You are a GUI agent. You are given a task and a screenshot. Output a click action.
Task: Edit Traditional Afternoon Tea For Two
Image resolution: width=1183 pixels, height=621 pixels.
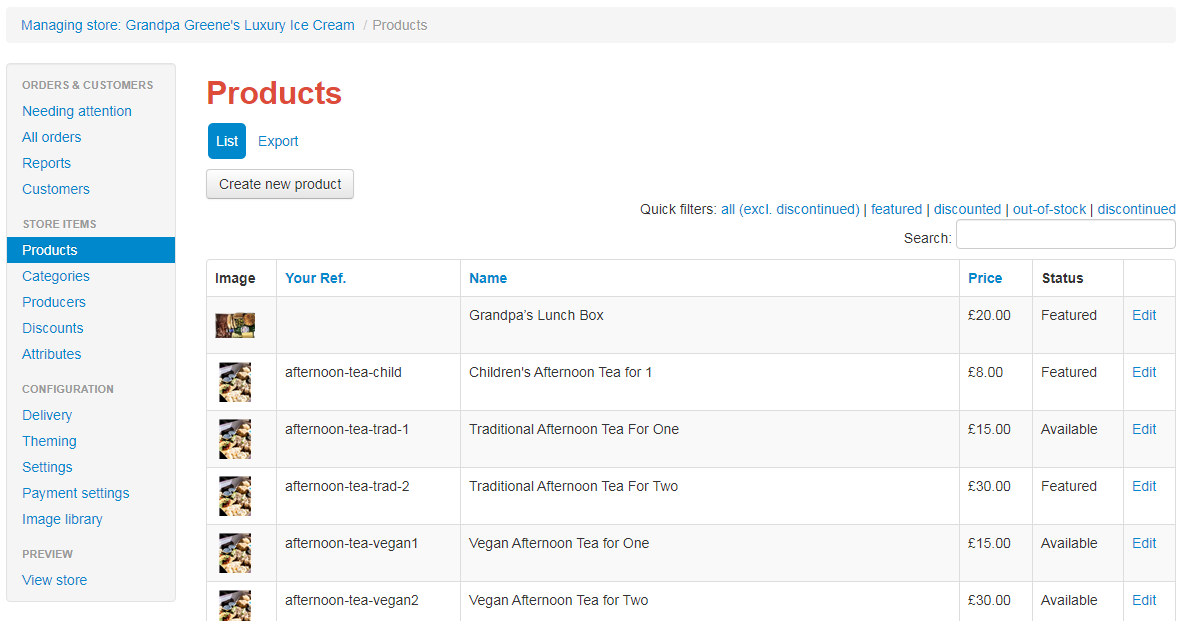tap(1144, 487)
